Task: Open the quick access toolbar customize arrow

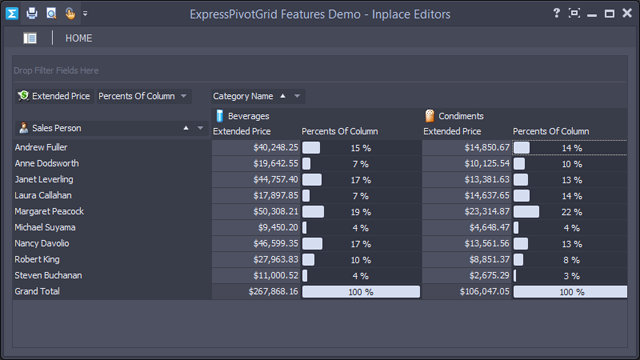Action: 85,13
